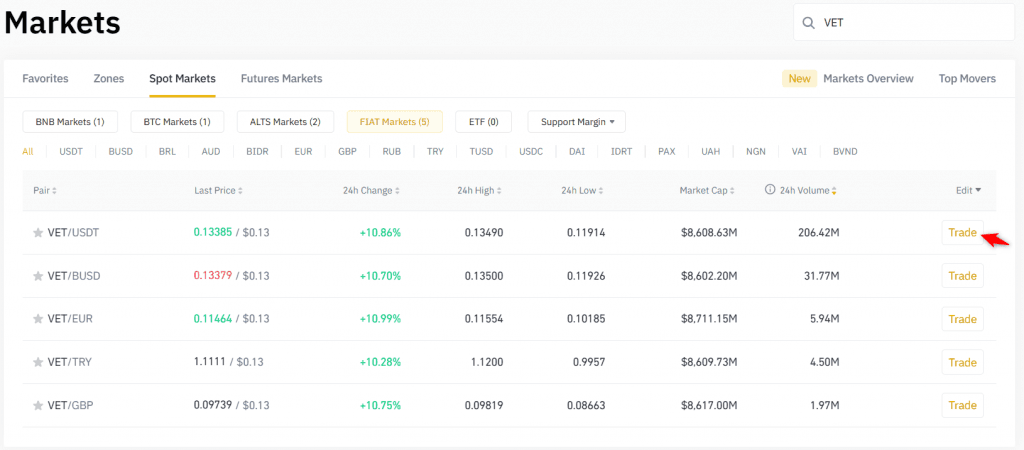The height and width of the screenshot is (450, 1024).
Task: Select the ETF (0) filter
Action: click(x=483, y=121)
